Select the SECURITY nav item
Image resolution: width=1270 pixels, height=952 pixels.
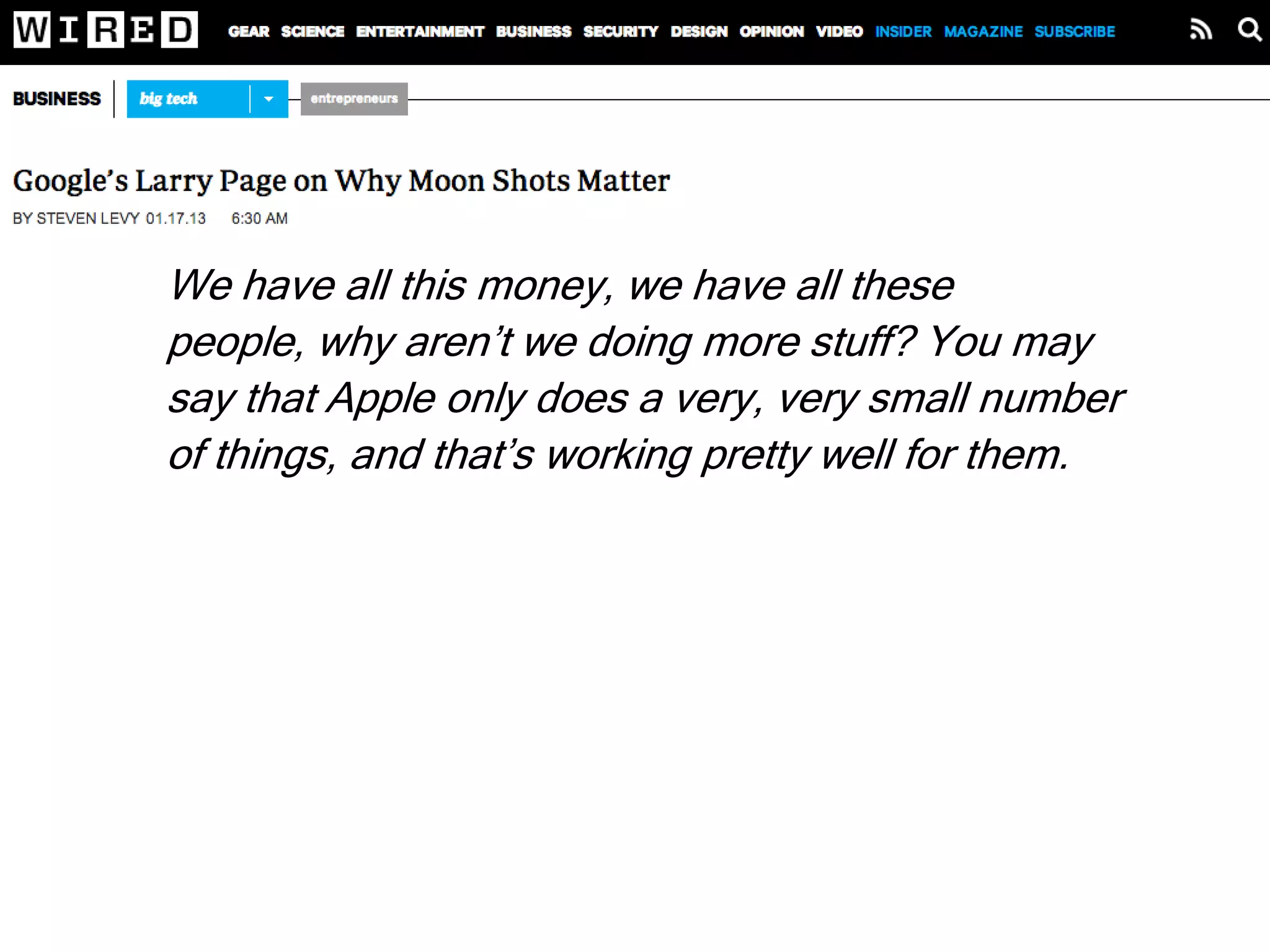point(621,32)
